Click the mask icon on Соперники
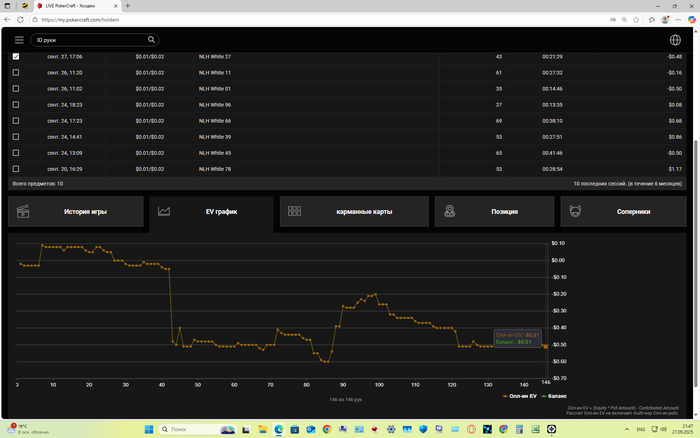Viewport: 700px width, 438px height. 575,211
